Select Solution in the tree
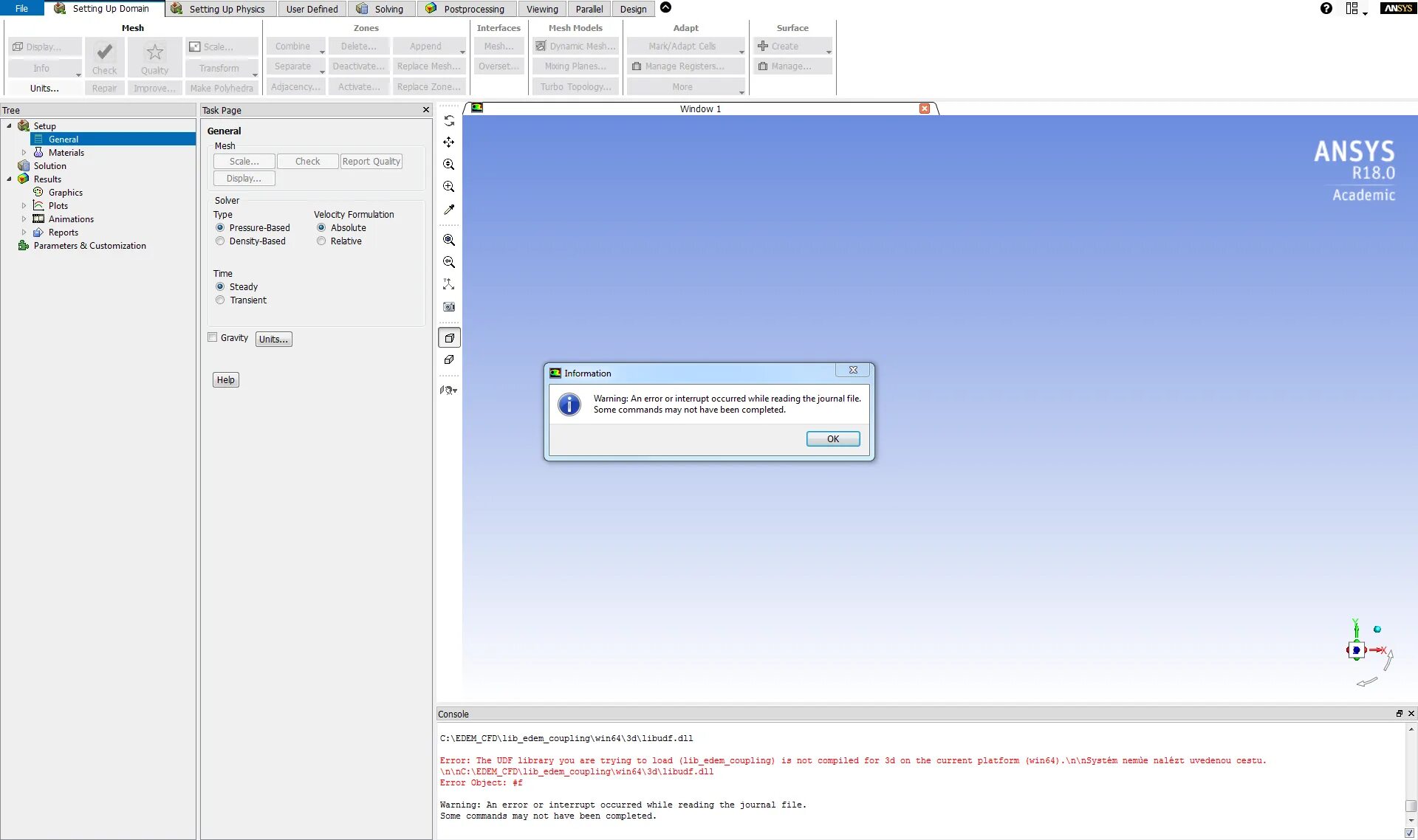This screenshot has width=1418, height=840. pyautogui.click(x=49, y=166)
